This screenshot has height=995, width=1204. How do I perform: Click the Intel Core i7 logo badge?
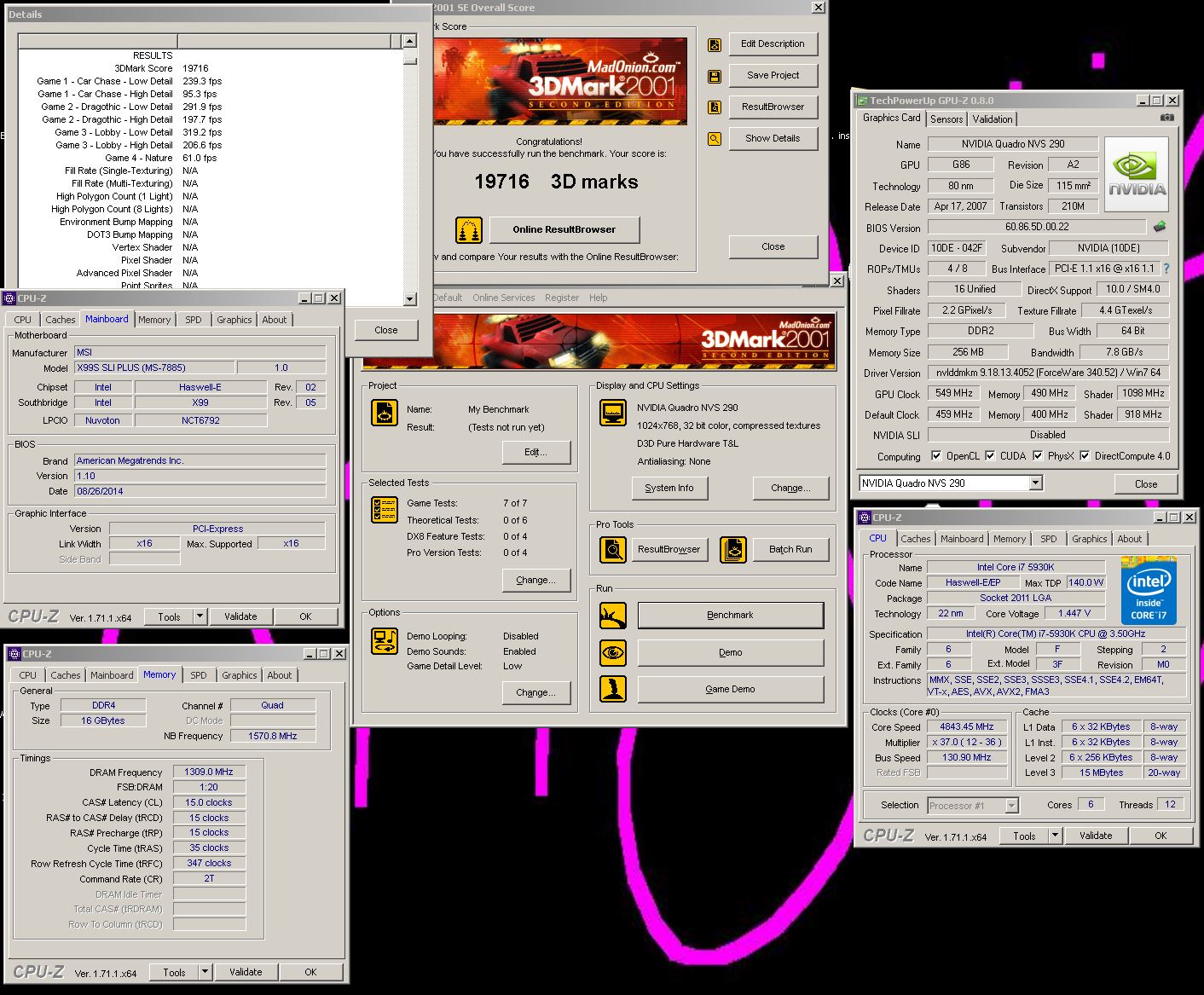1149,591
